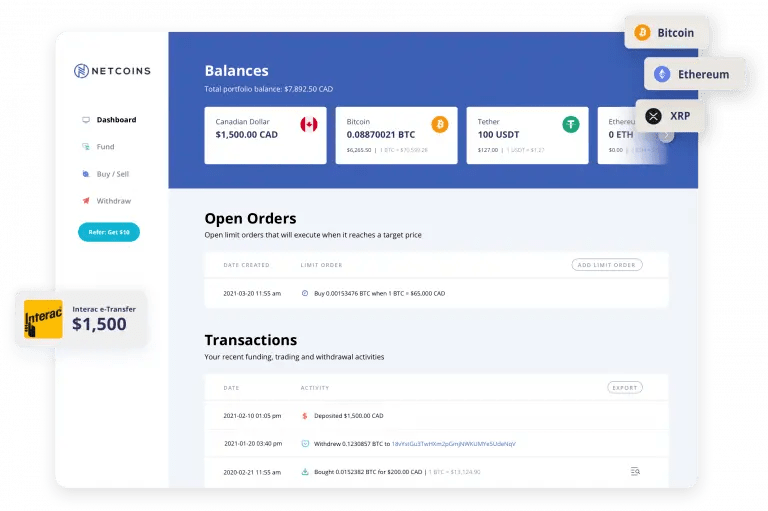Click the Ethereum floating tag
768x511 pixels.
pos(694,74)
